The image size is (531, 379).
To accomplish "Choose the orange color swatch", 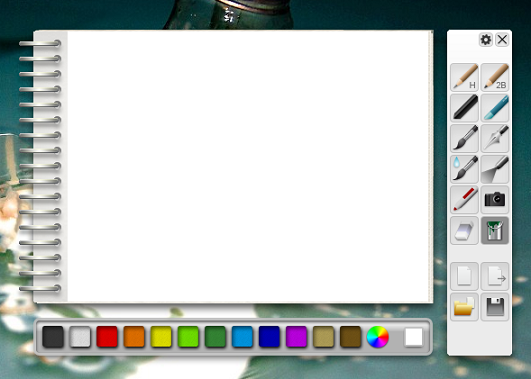I will pyautogui.click(x=134, y=337).
